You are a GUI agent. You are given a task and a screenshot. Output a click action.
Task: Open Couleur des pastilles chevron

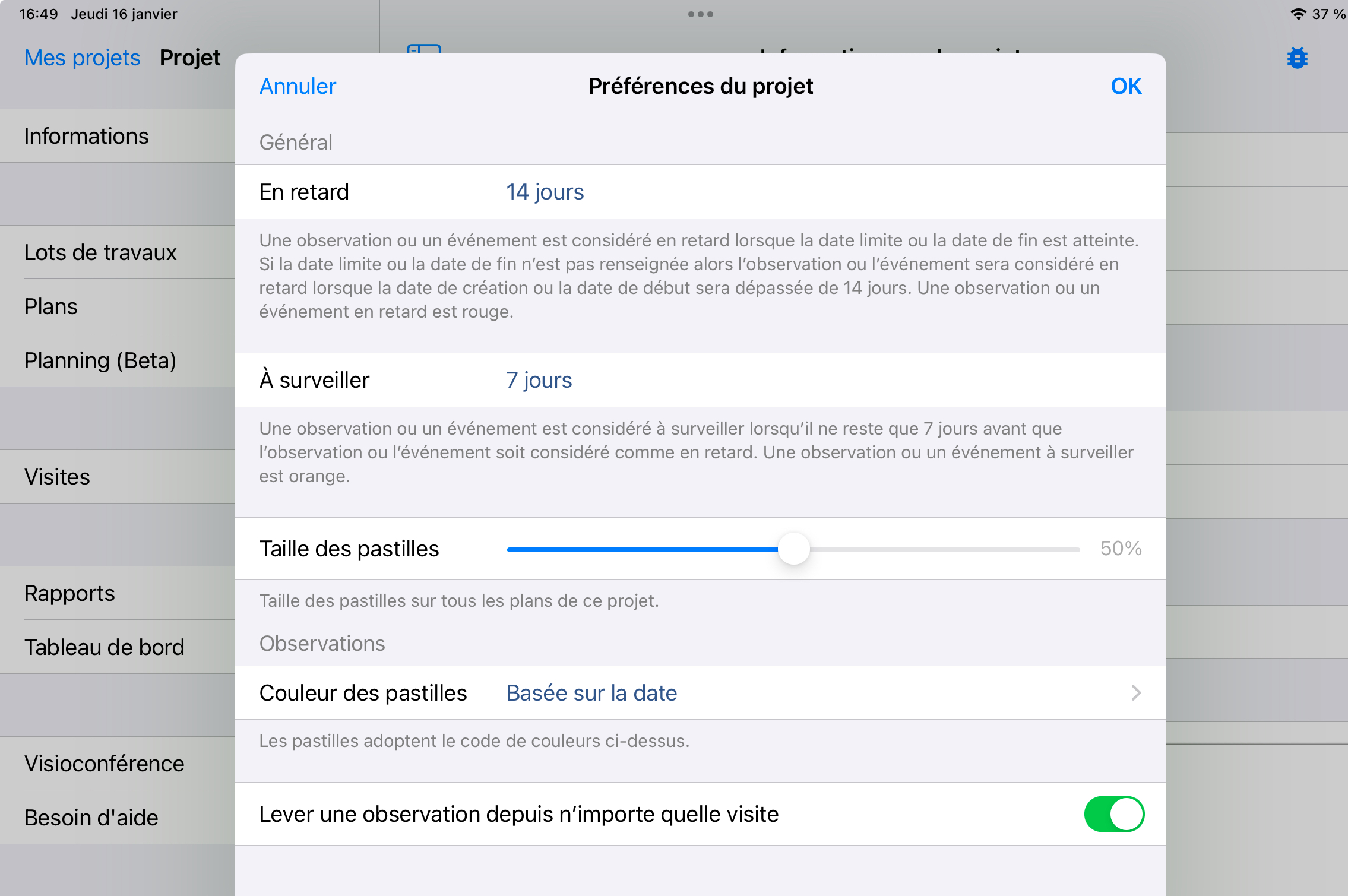(1136, 693)
